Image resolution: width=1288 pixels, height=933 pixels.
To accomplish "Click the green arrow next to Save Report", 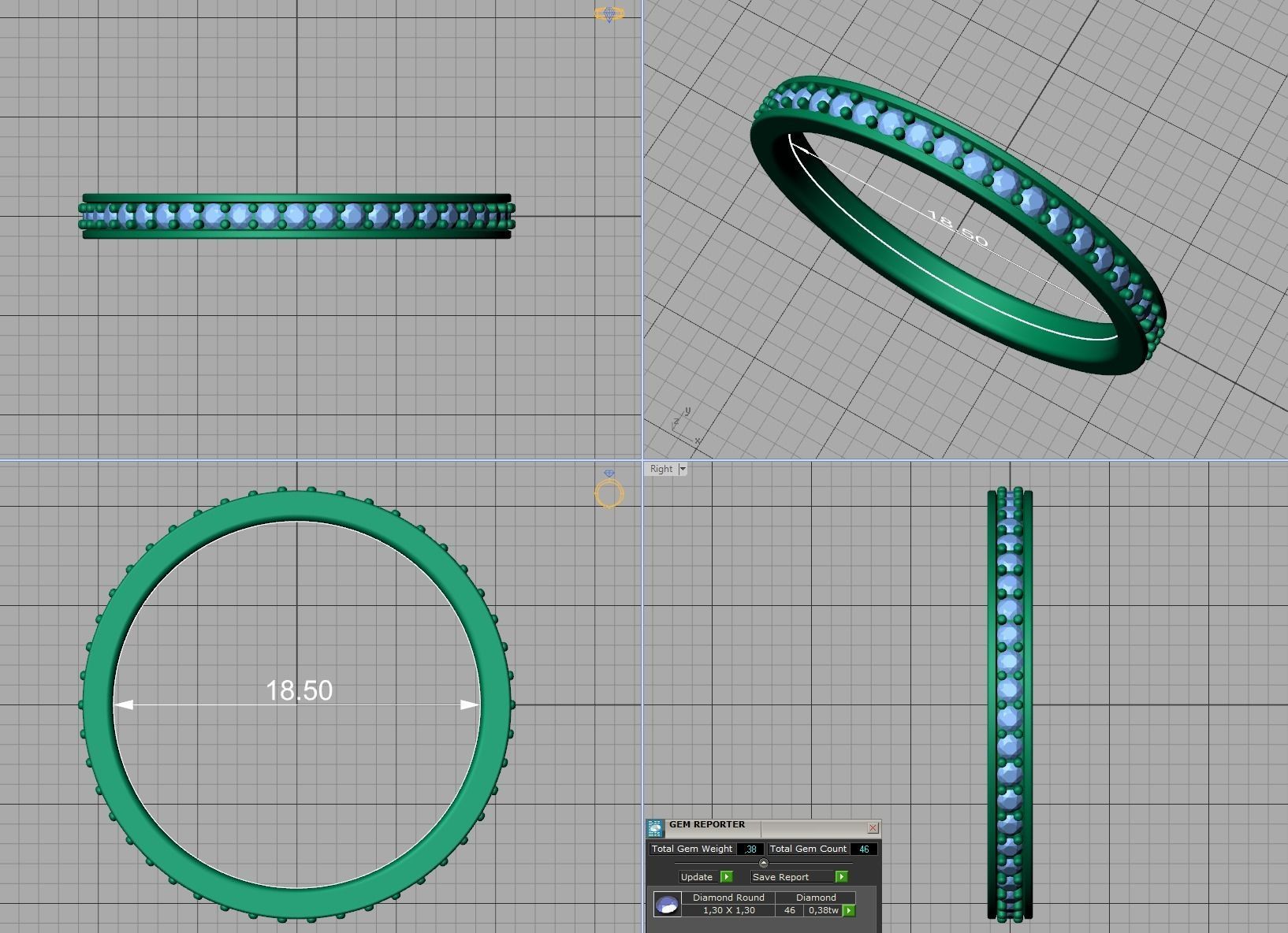I will click(841, 876).
